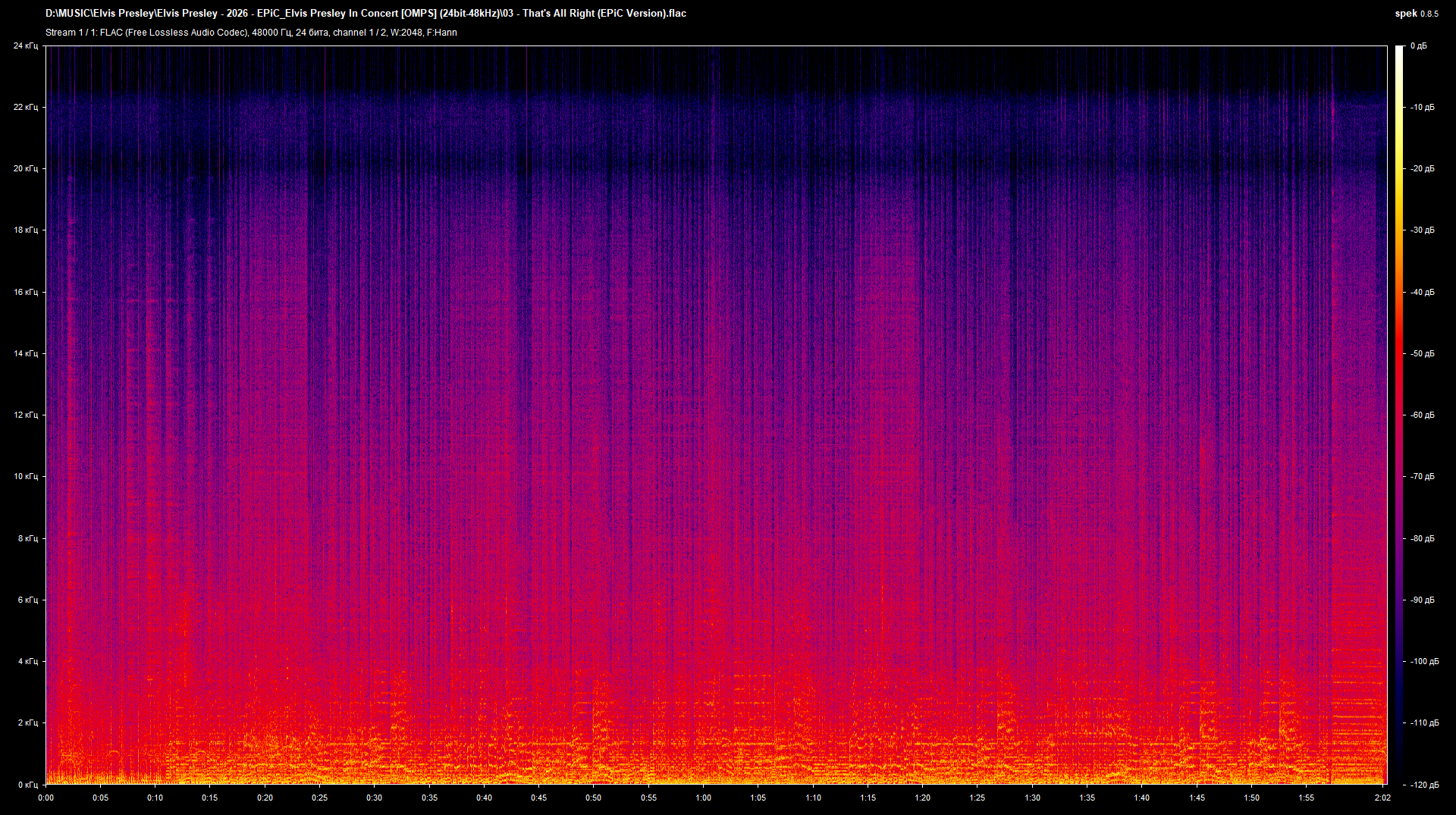The image size is (1456, 815).
Task: Click the 12 кГц frequency label
Action: click(x=25, y=415)
